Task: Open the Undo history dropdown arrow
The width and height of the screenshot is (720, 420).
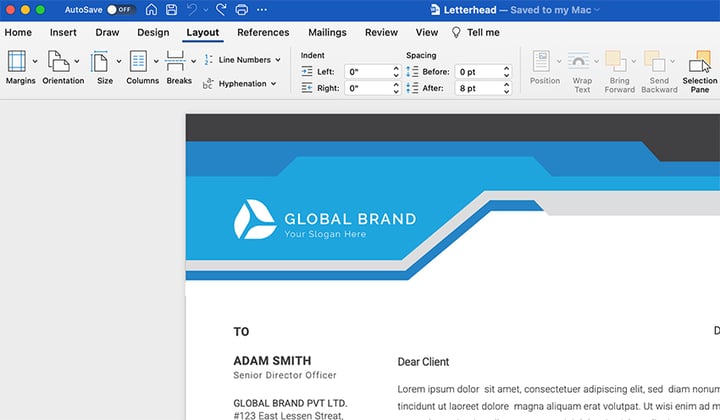Action: tap(206, 10)
